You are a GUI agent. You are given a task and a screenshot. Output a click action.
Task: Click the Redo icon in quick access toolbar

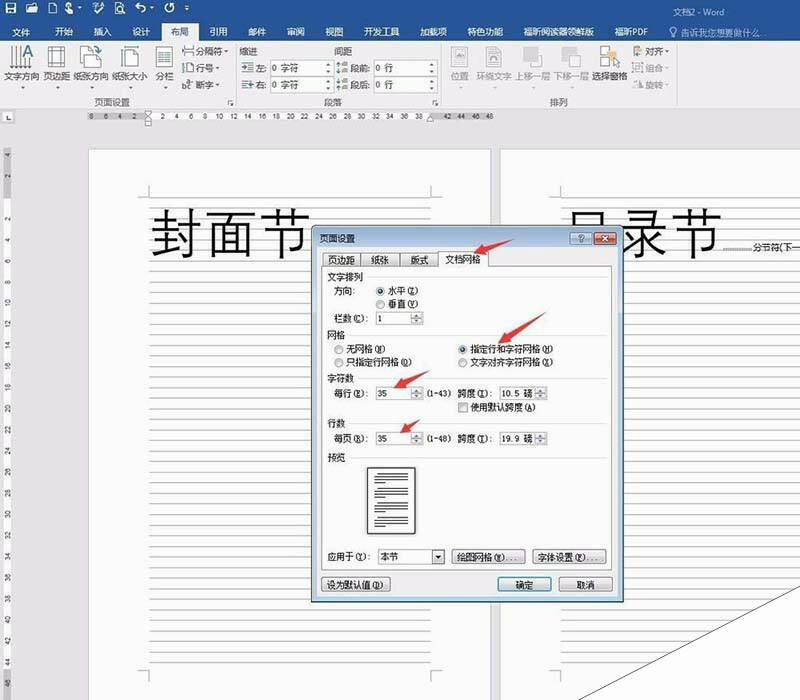[169, 8]
